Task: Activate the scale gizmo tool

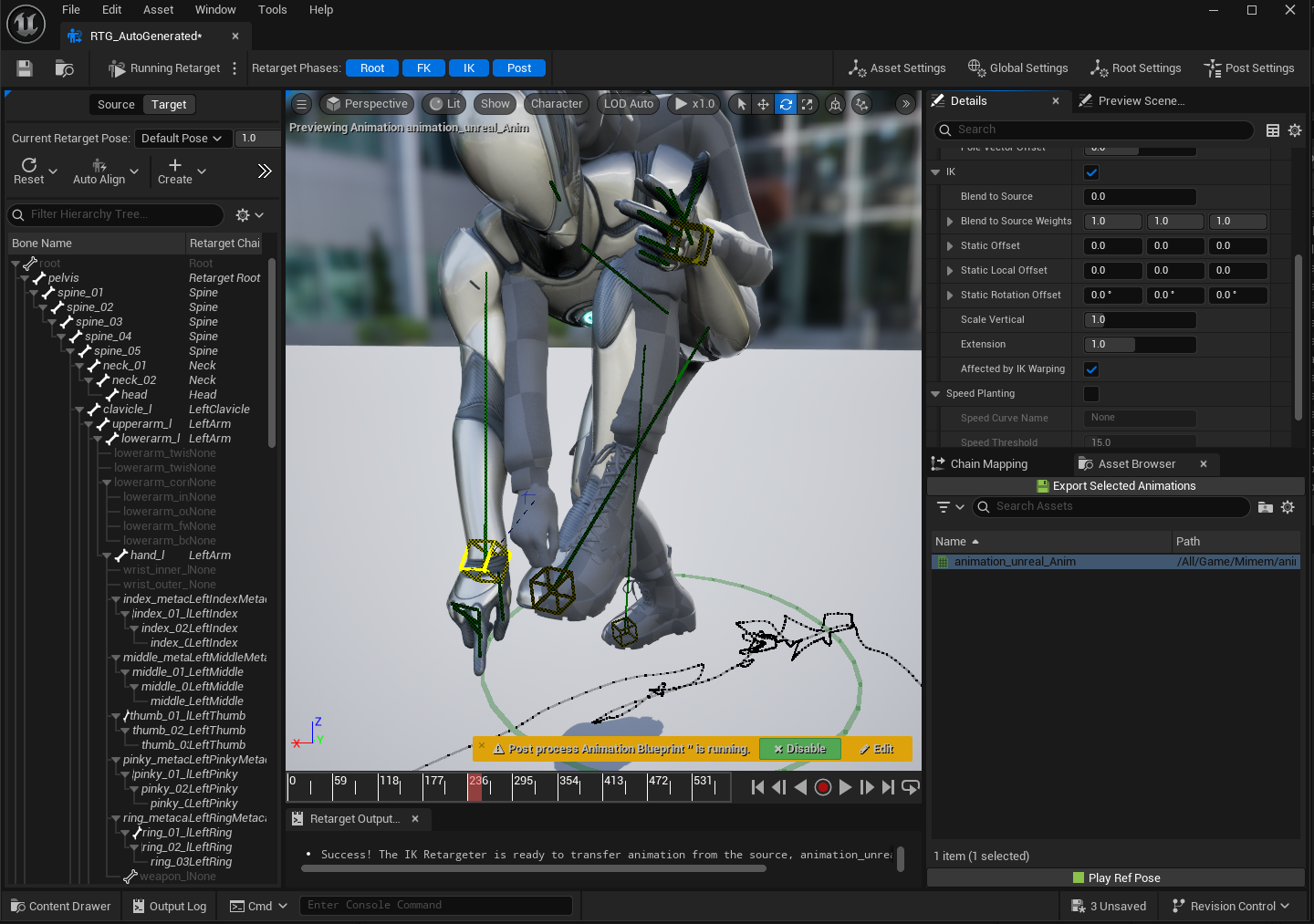Action: click(808, 104)
